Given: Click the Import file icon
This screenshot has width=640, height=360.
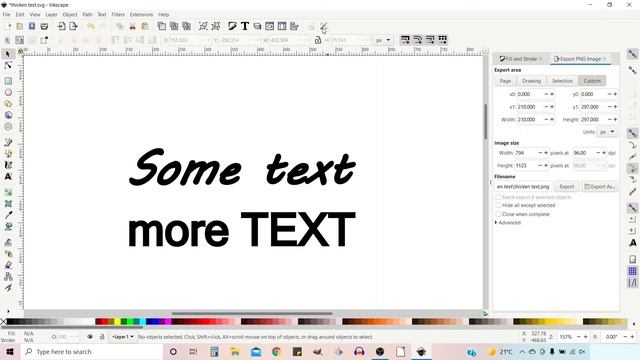Looking at the screenshot, I should point(62,26).
